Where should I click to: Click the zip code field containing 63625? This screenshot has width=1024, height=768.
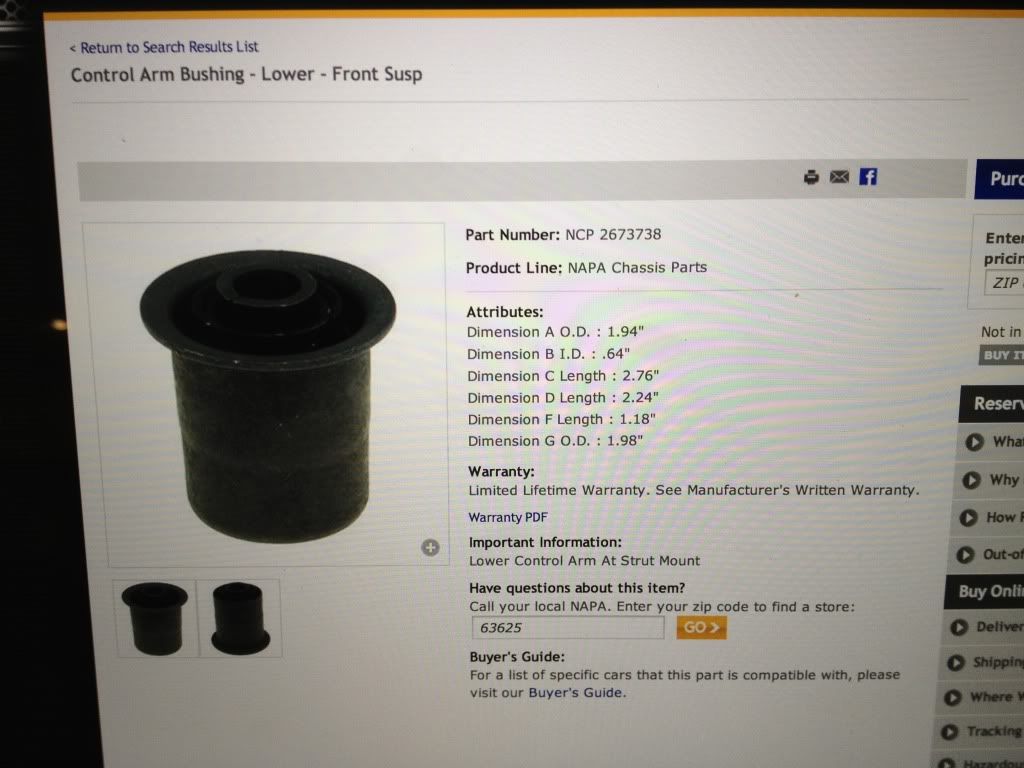[568, 628]
